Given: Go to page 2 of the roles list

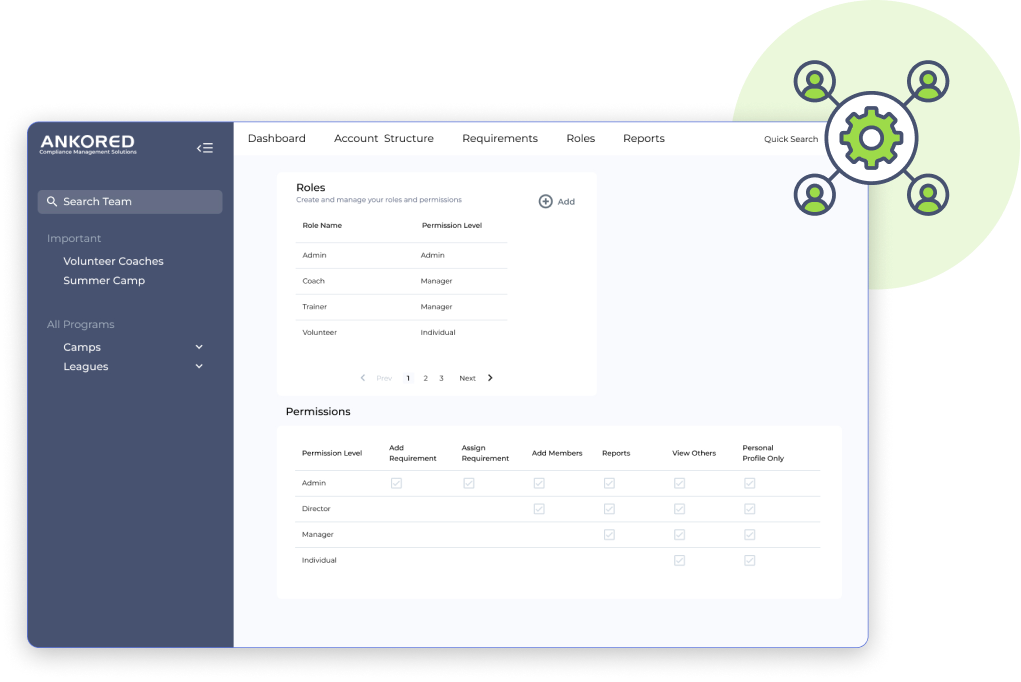Looking at the screenshot, I should [424, 378].
